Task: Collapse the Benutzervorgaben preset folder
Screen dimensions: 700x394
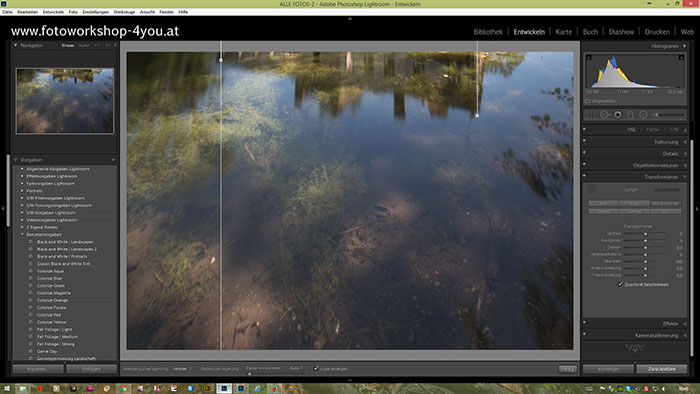Action: 22,234
